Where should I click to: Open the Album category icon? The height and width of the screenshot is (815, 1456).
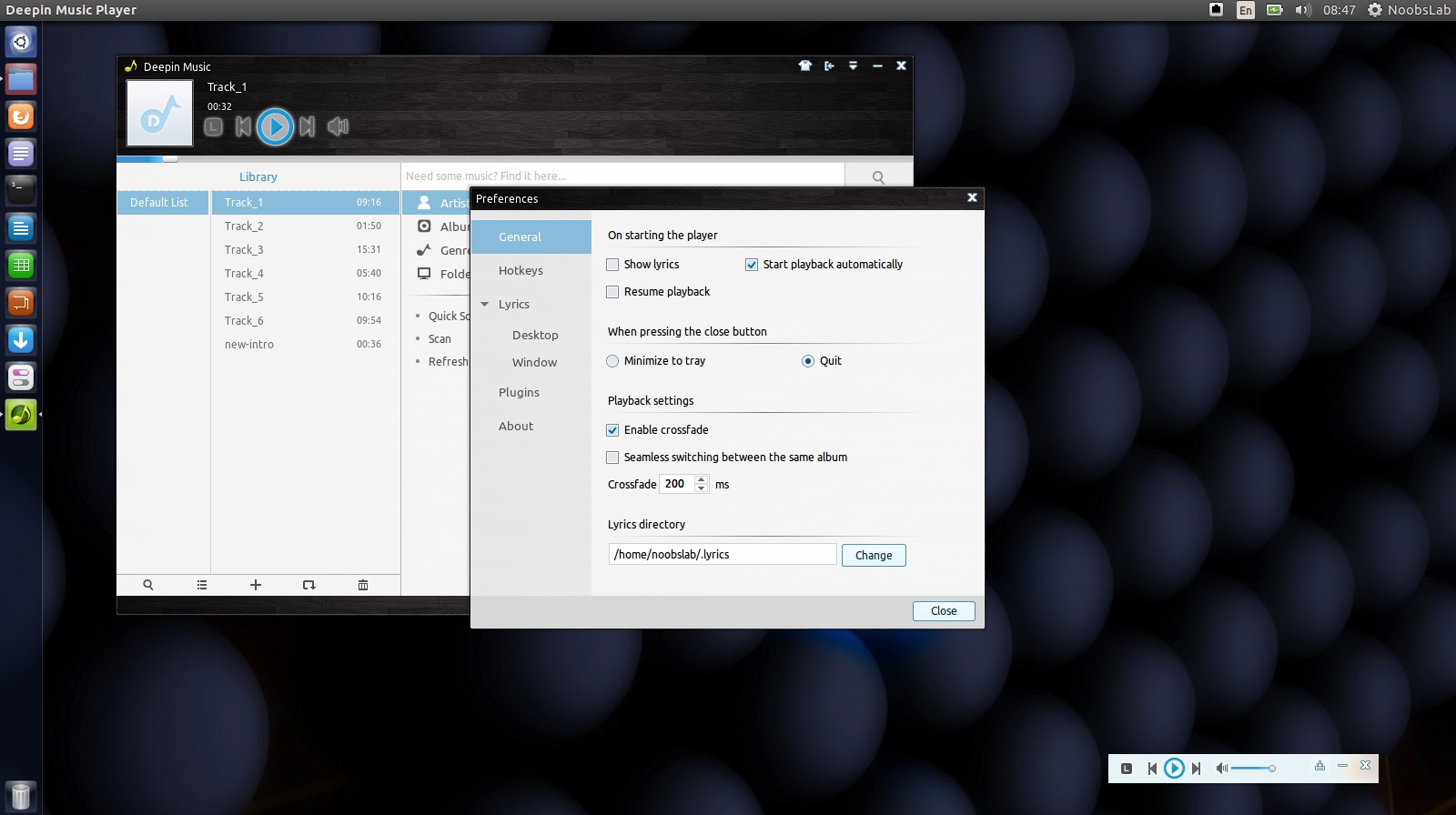tap(424, 226)
